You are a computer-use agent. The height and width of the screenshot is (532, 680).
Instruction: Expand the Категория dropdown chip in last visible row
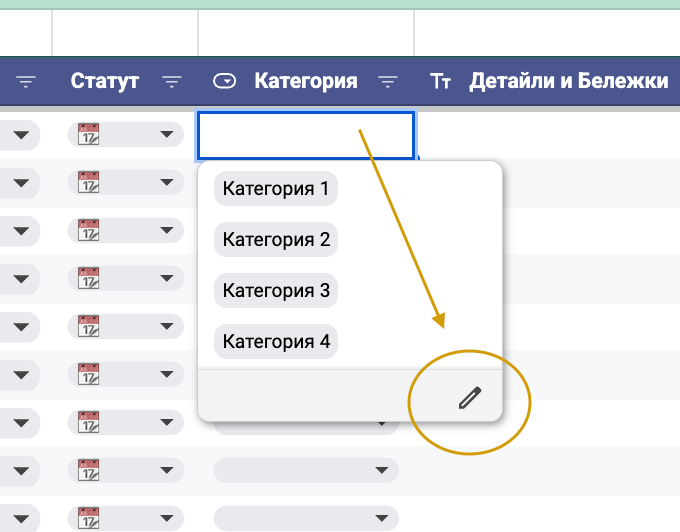point(379,517)
